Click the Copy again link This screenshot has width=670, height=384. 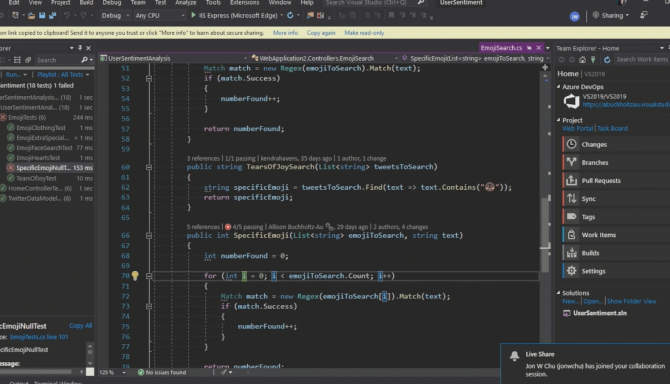321,33
